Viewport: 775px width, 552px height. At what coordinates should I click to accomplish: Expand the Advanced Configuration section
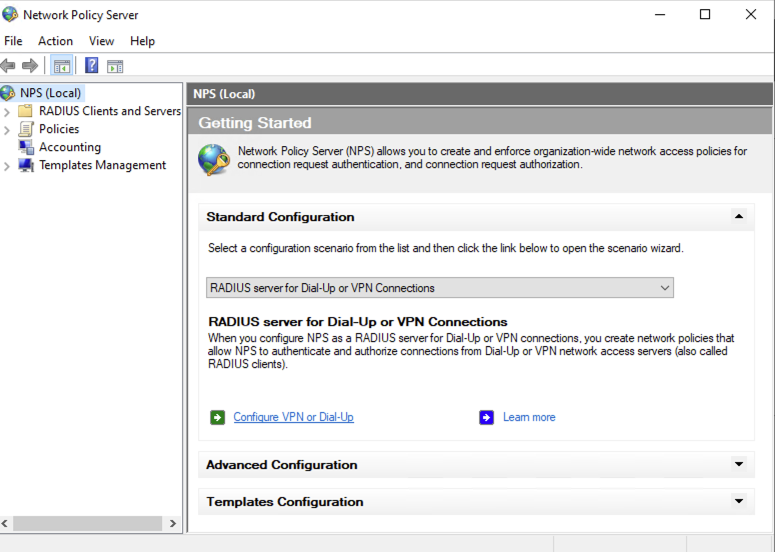coord(738,464)
